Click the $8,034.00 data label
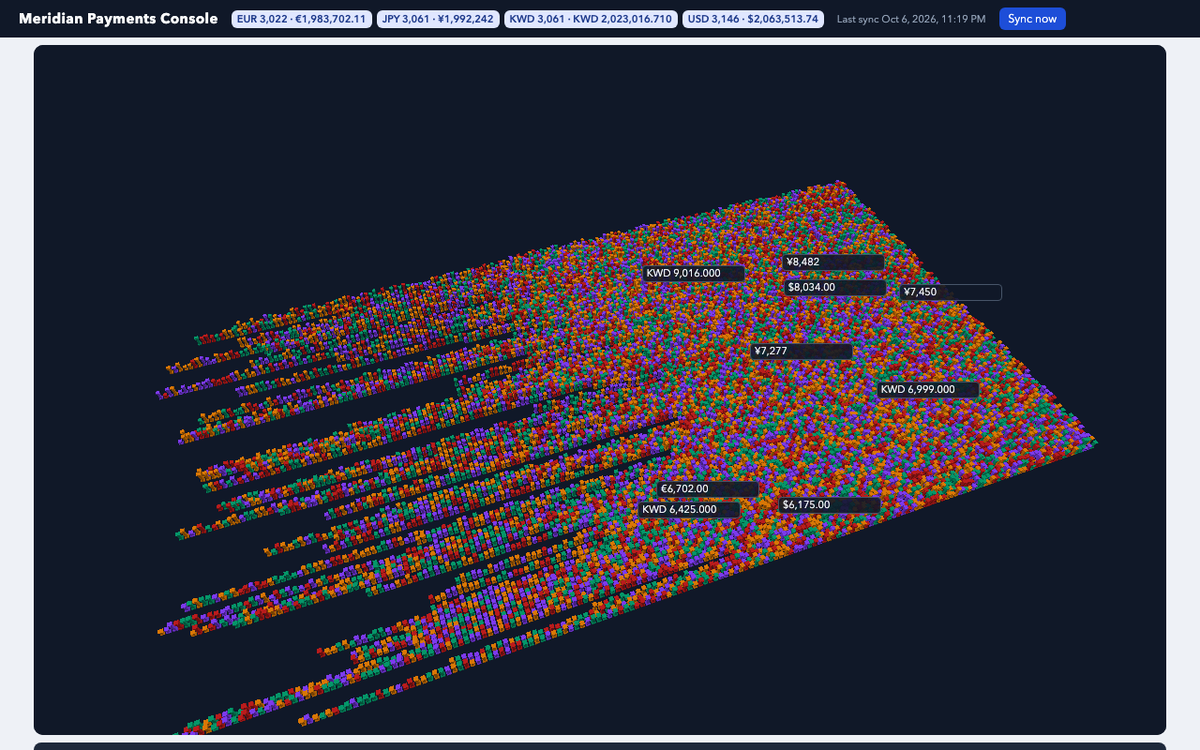Image resolution: width=1200 pixels, height=750 pixels. (x=835, y=287)
